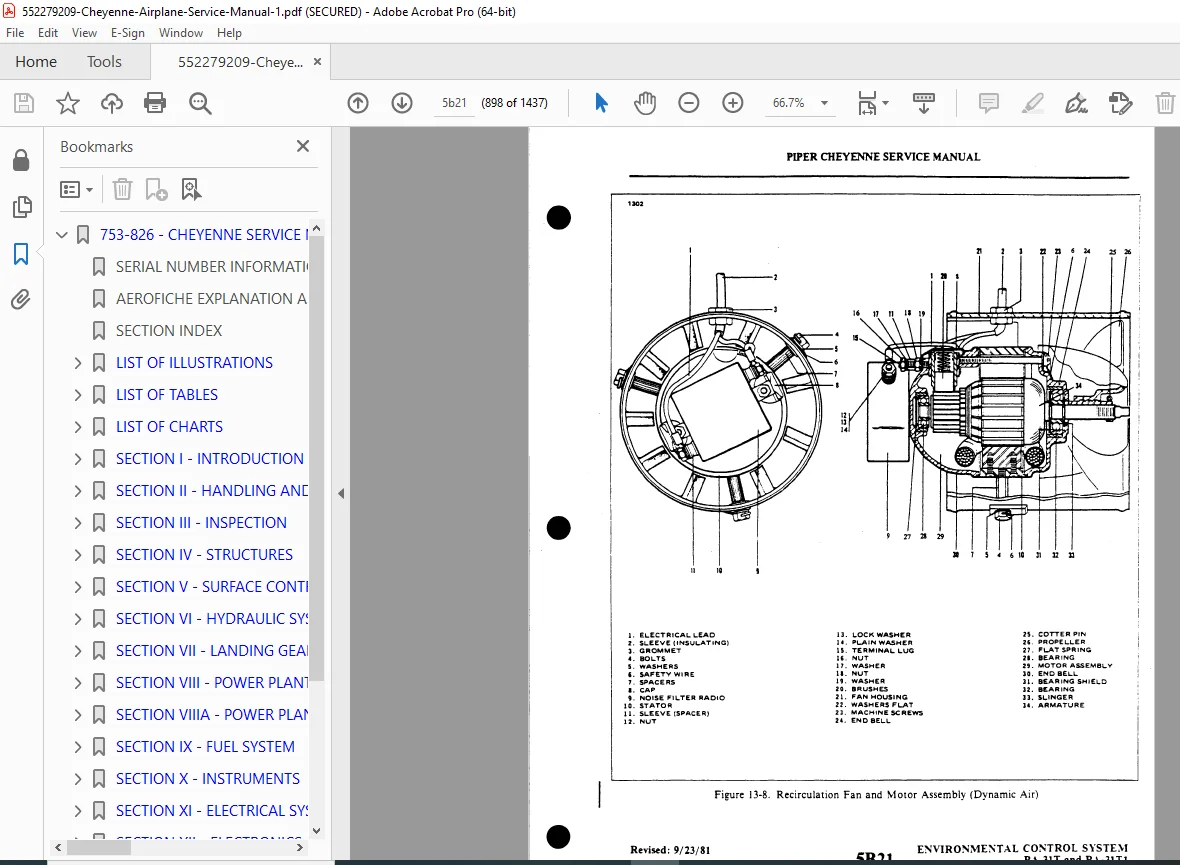Viewport: 1180px width, 865px height.
Task: Add the document to starred favorites
Action: tap(68, 103)
